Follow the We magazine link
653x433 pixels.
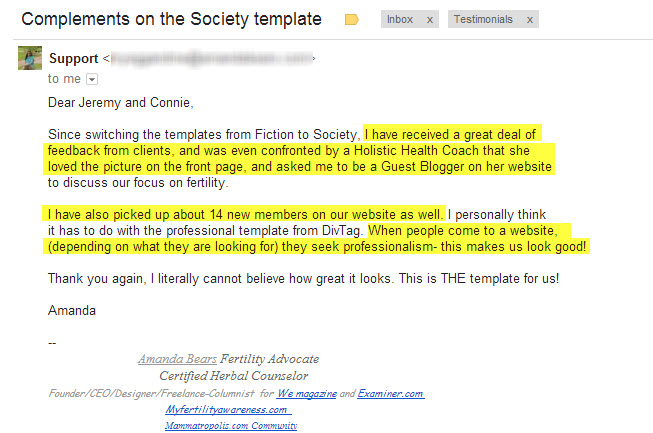pos(307,393)
